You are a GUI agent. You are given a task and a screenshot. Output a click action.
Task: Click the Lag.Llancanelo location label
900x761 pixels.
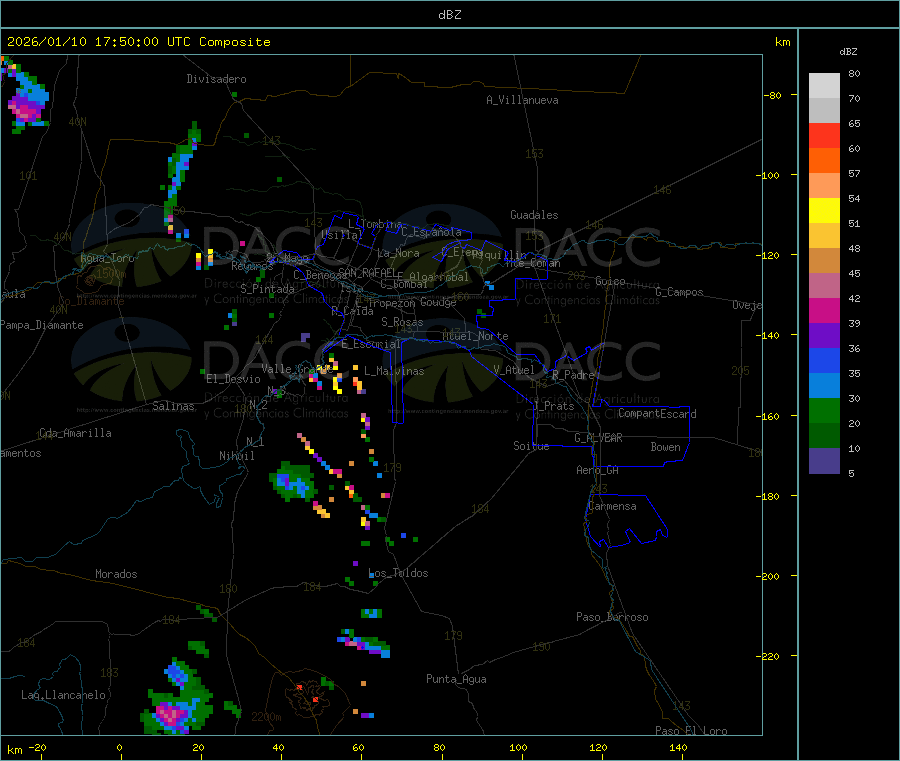click(x=64, y=695)
